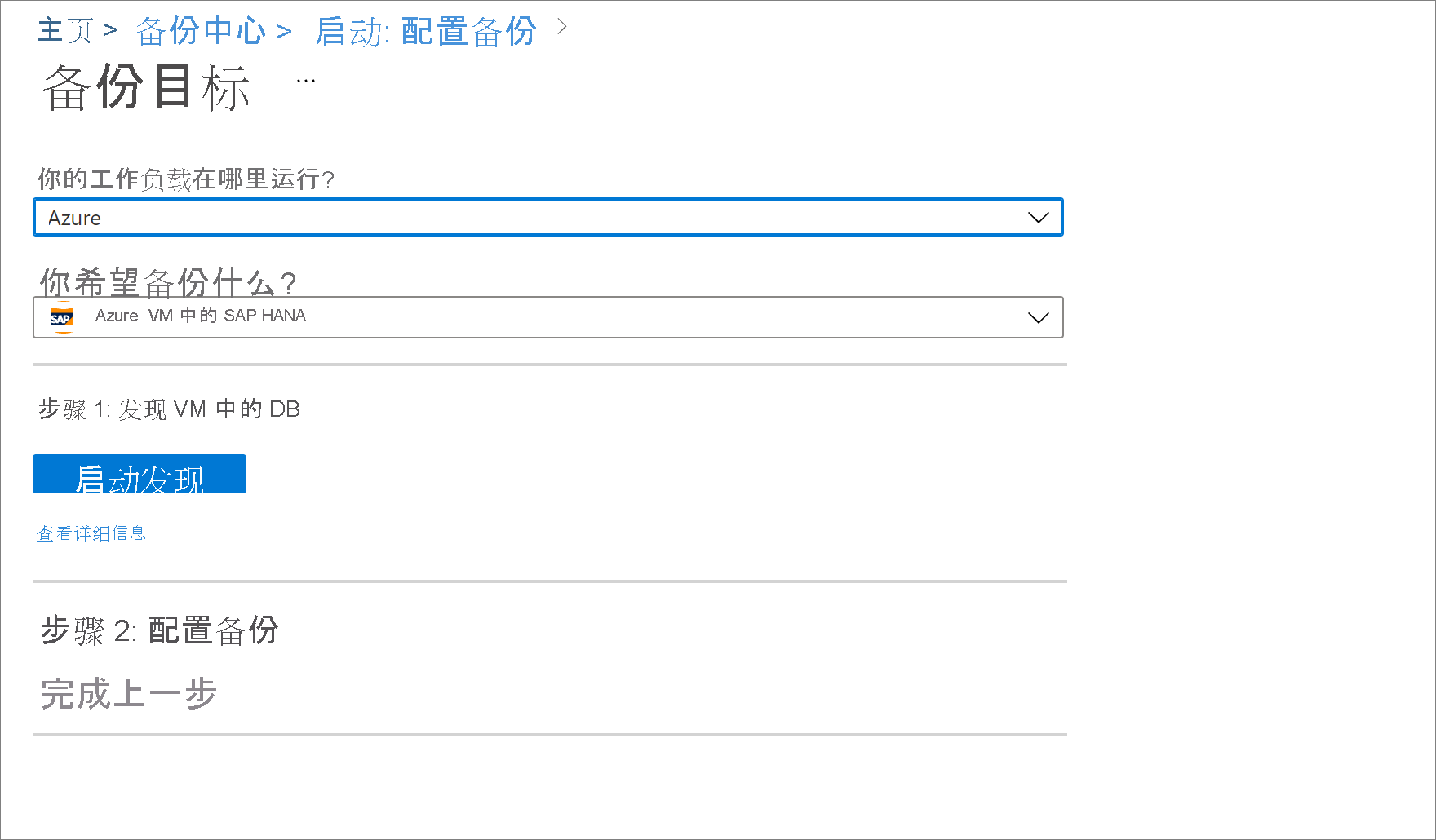Click the chevron on the Azure dropdown
Screen dimensions: 1436x840
(x=1038, y=217)
